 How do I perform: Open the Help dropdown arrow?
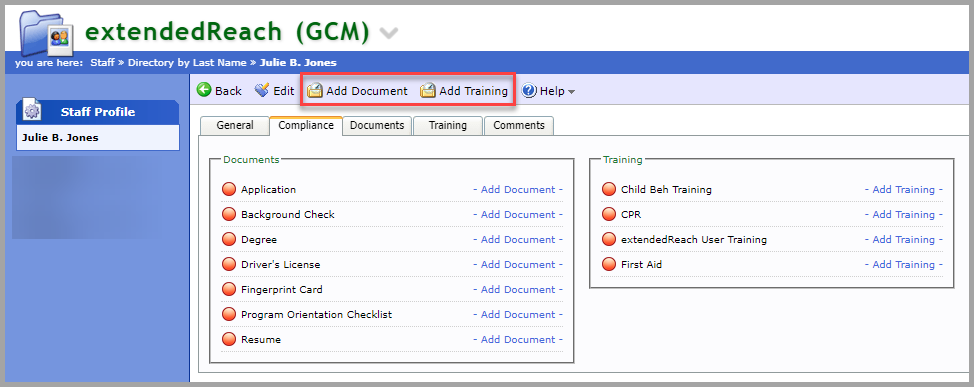point(571,92)
